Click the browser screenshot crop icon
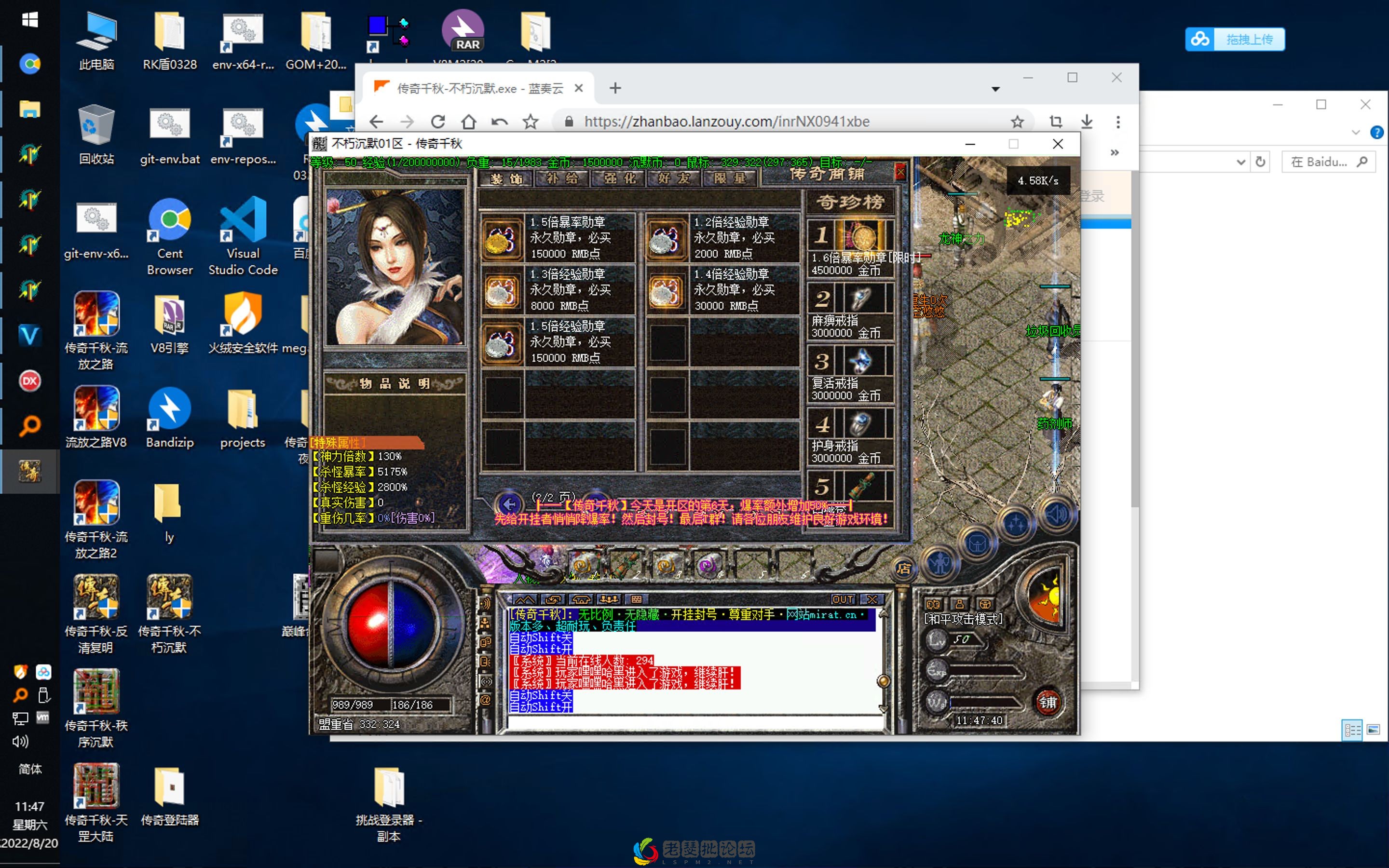 tap(1056, 122)
